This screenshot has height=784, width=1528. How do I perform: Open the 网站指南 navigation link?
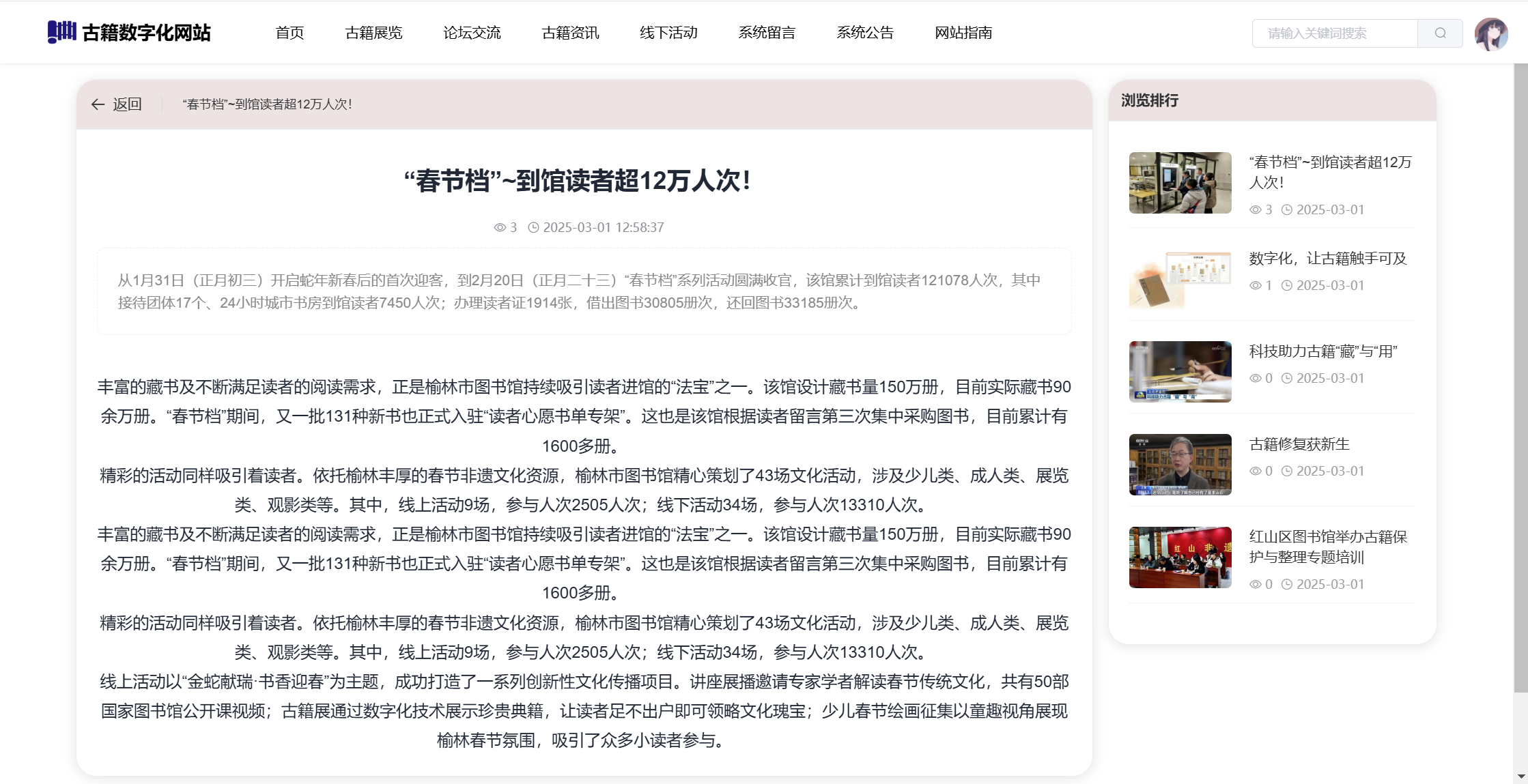963,33
